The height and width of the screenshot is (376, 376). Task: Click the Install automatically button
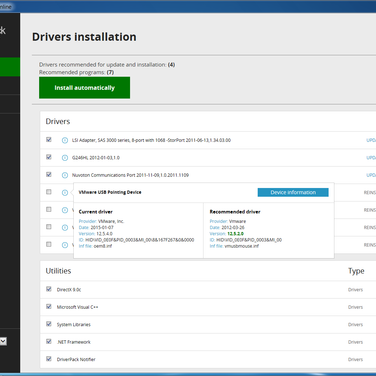click(84, 88)
